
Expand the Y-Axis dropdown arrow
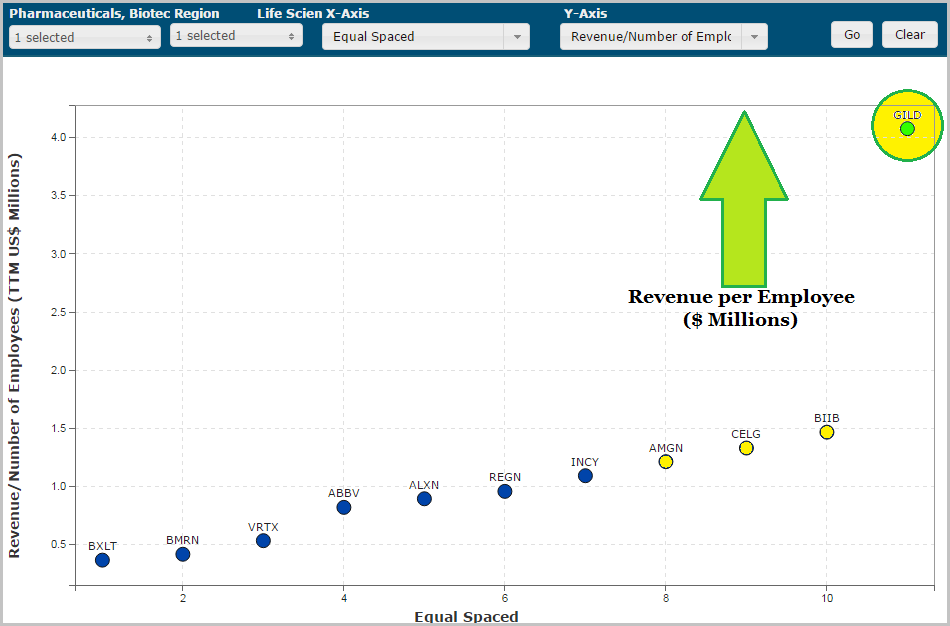click(x=755, y=36)
